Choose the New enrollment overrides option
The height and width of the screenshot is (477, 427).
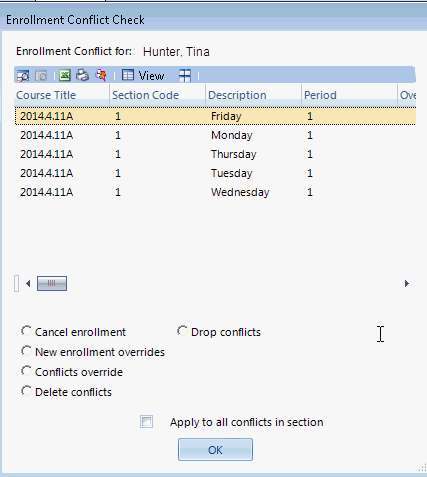click(x=26, y=351)
